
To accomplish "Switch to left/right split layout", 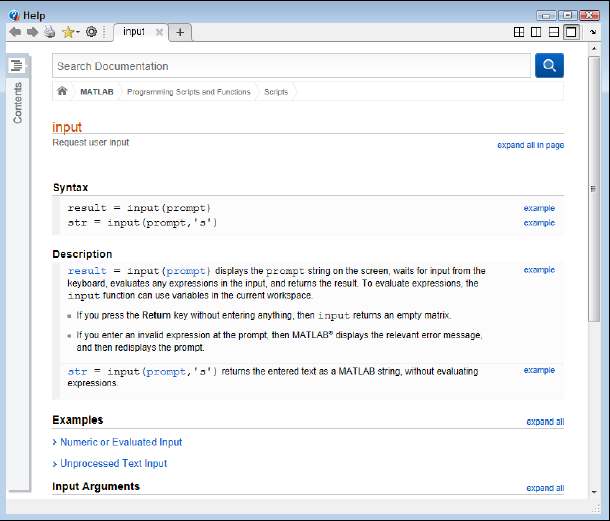I will point(536,32).
